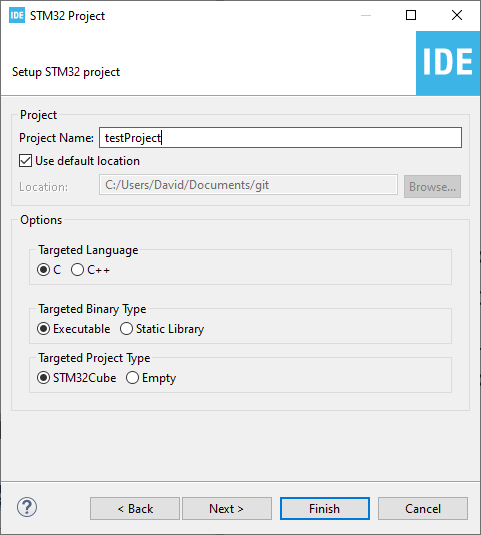
Task: Focus the Project Name text field
Action: click(280, 138)
